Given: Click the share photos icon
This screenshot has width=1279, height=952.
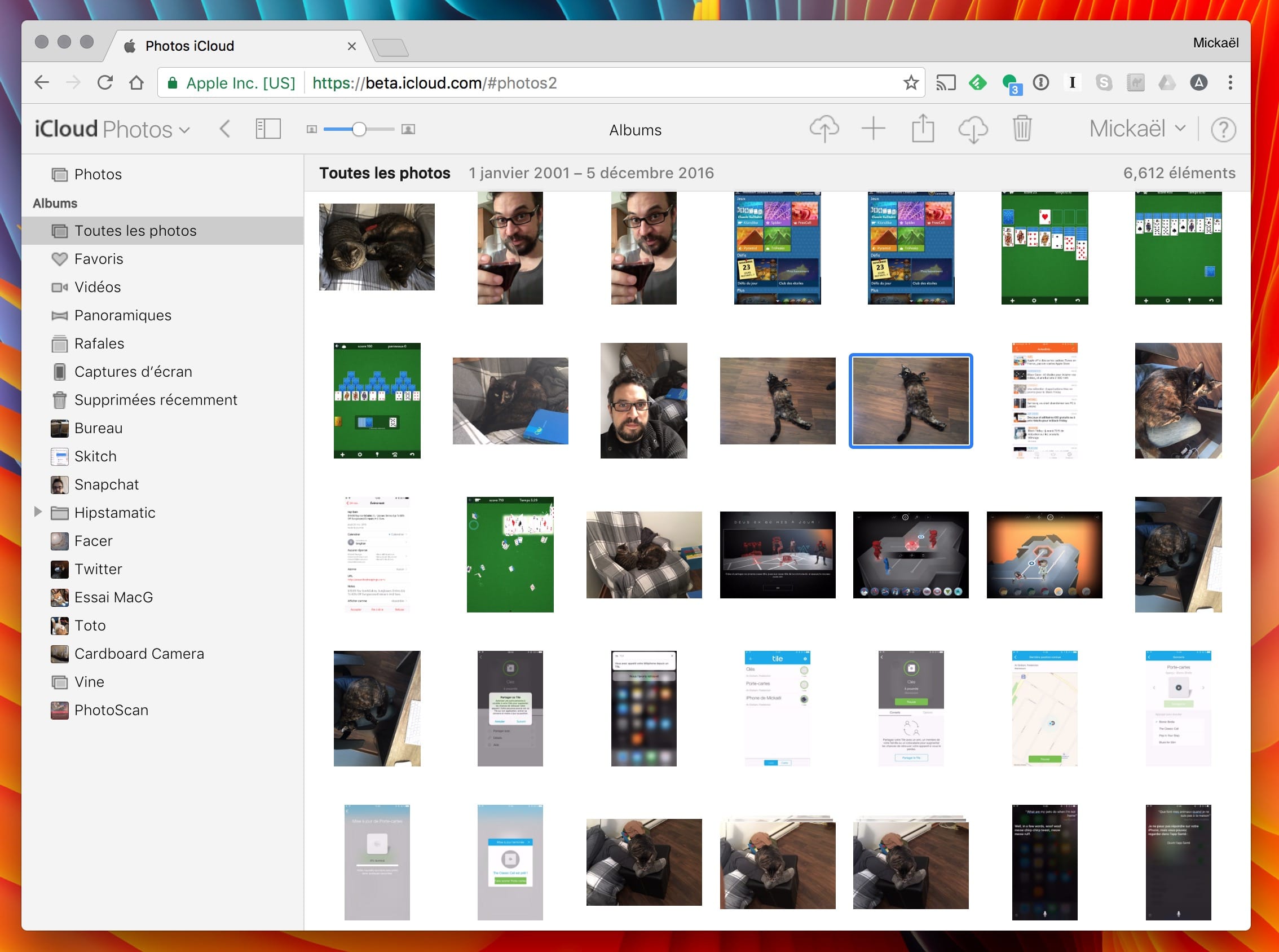Looking at the screenshot, I should [x=922, y=128].
